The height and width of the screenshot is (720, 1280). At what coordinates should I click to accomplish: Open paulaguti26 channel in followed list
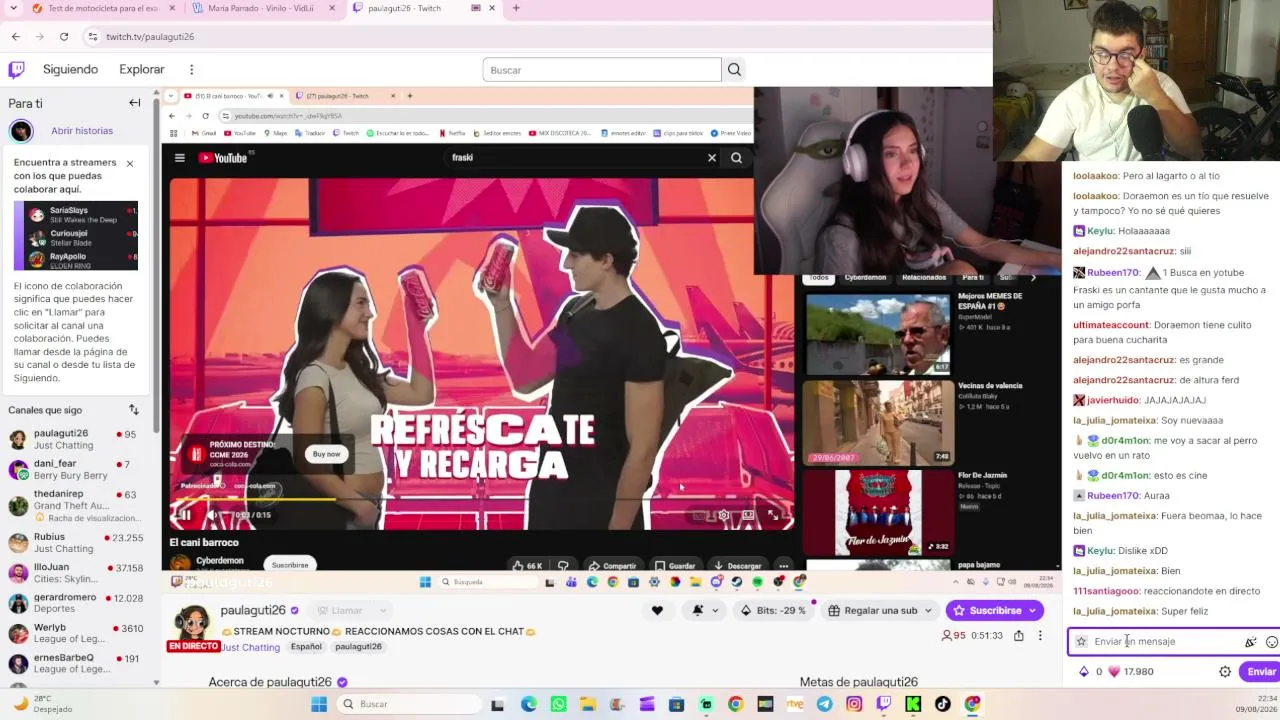click(x=76, y=439)
